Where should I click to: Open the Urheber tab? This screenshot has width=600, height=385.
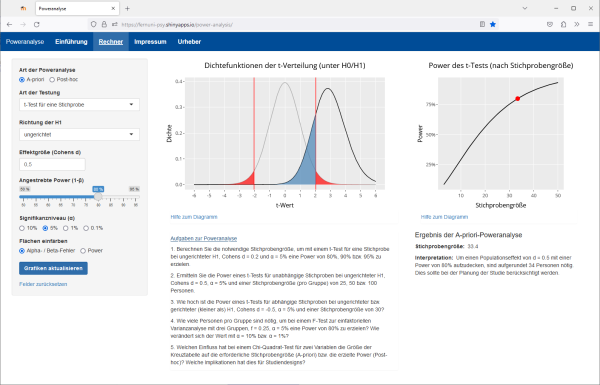coord(189,42)
